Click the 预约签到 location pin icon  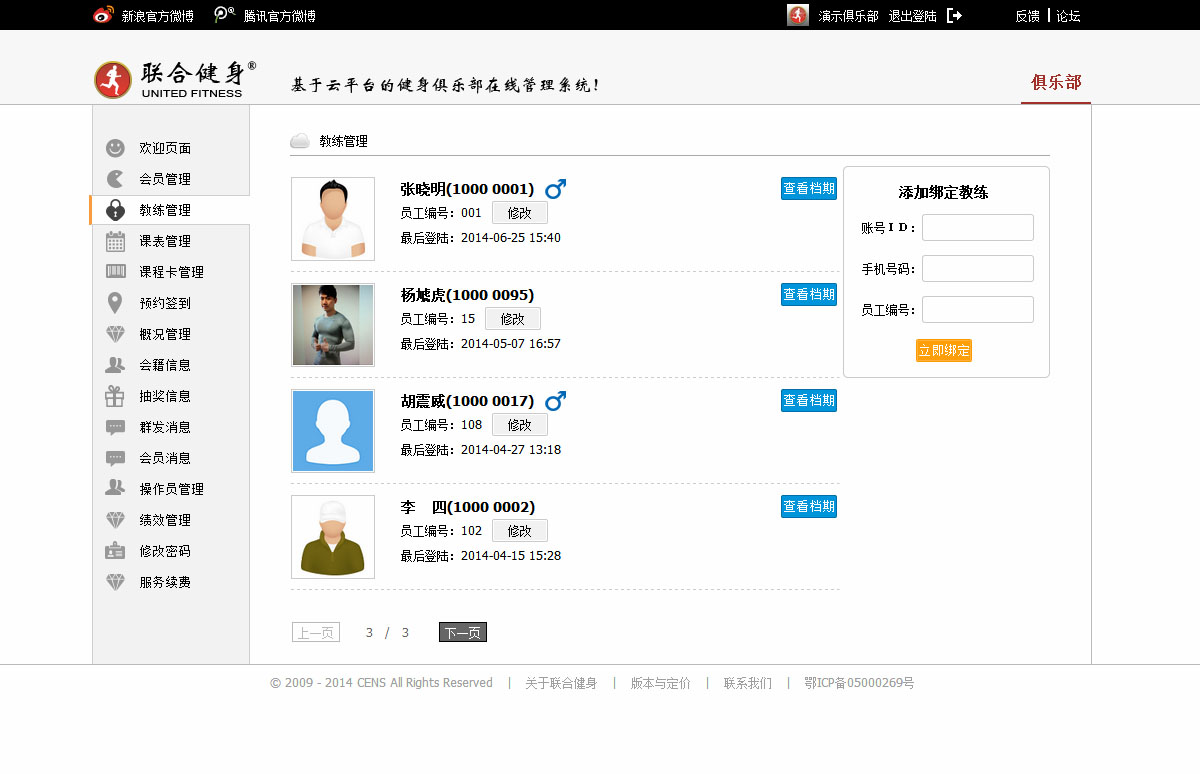coord(116,303)
